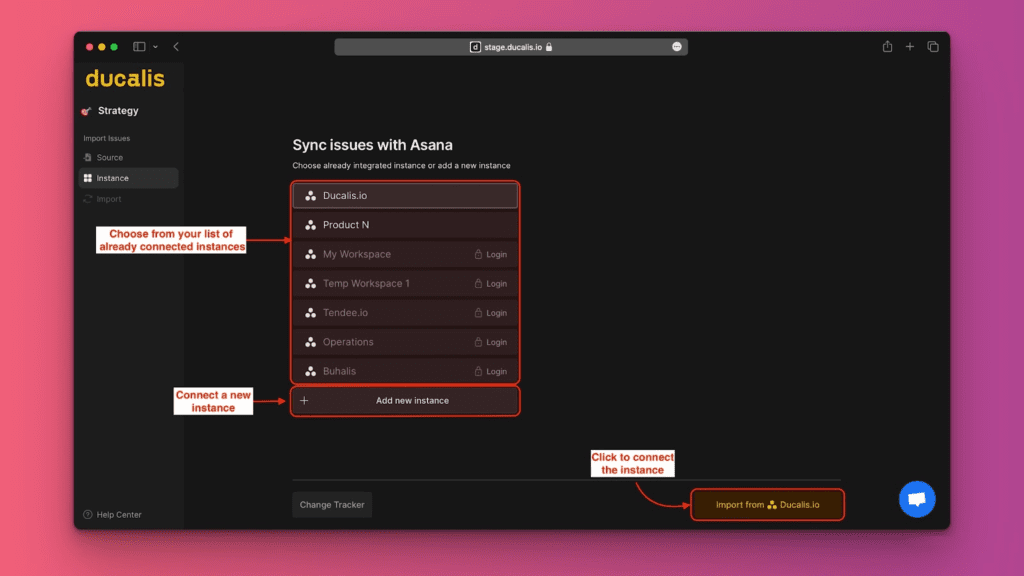
Task: Open the Source step in sidebar
Action: pos(110,158)
